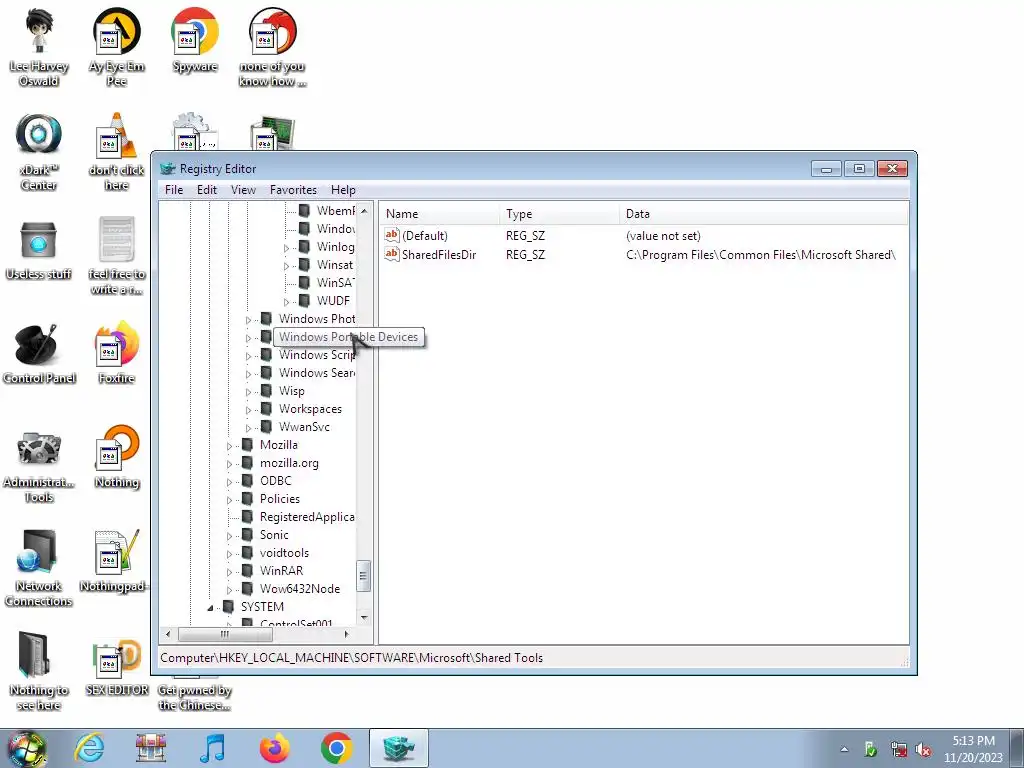This screenshot has width=1024, height=768.
Task: Expand the Wisp key
Action: tap(248, 392)
